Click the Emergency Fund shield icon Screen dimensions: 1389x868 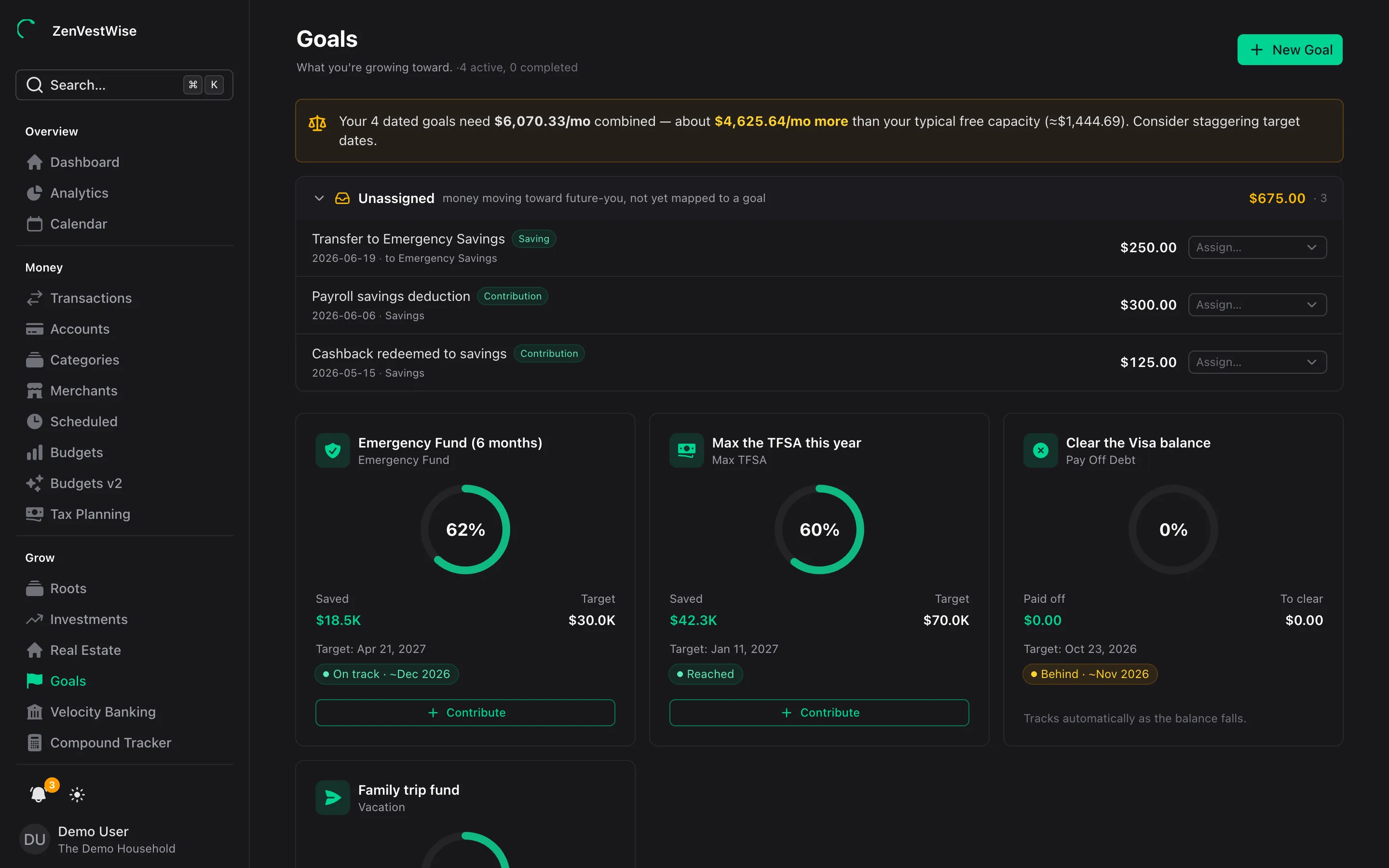point(333,451)
